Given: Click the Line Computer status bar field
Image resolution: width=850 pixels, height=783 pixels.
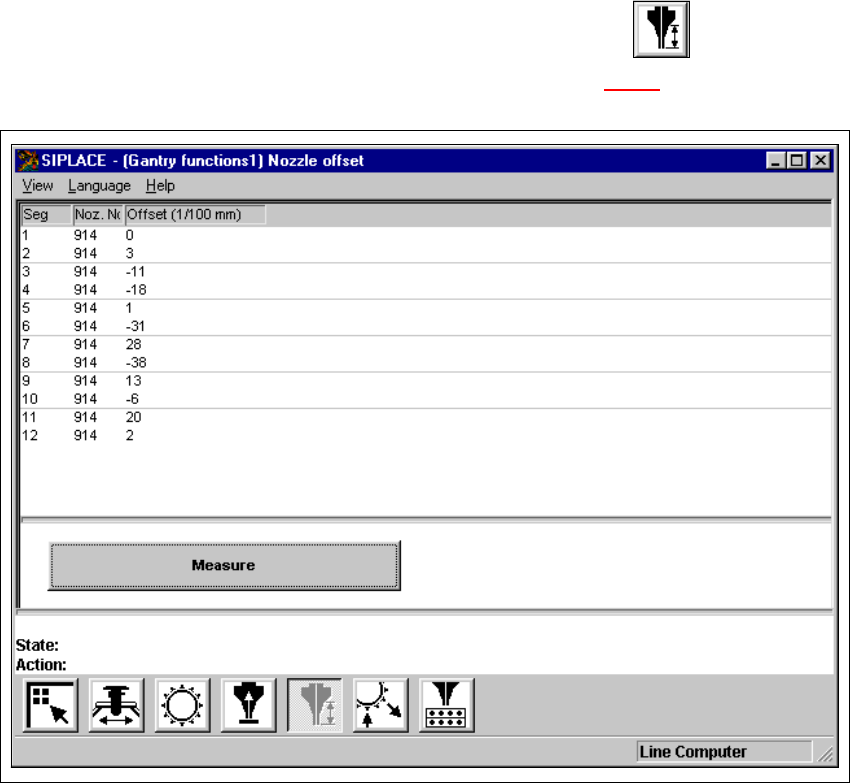Looking at the screenshot, I should (x=724, y=752).
